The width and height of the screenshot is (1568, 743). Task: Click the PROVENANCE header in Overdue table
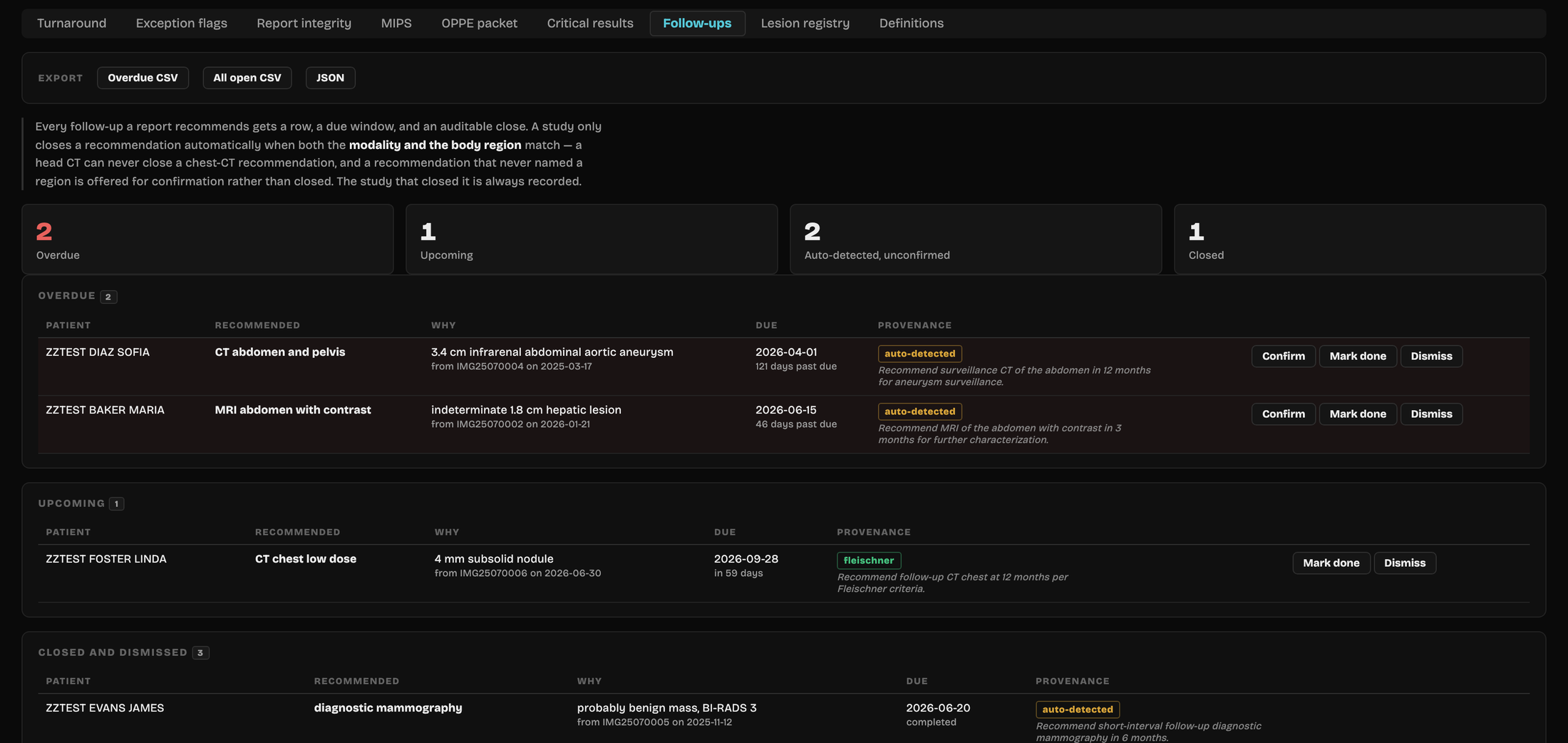pyautogui.click(x=914, y=325)
